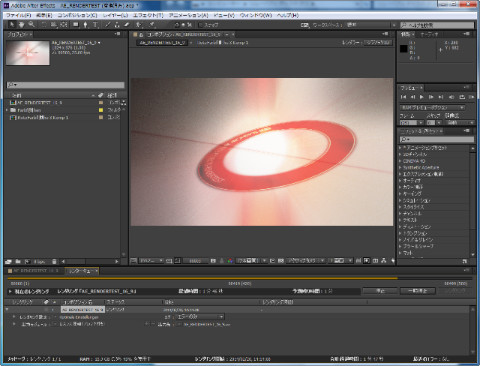Select the Clone Stamp tool
The image size is (480, 366).
pos(117,25)
